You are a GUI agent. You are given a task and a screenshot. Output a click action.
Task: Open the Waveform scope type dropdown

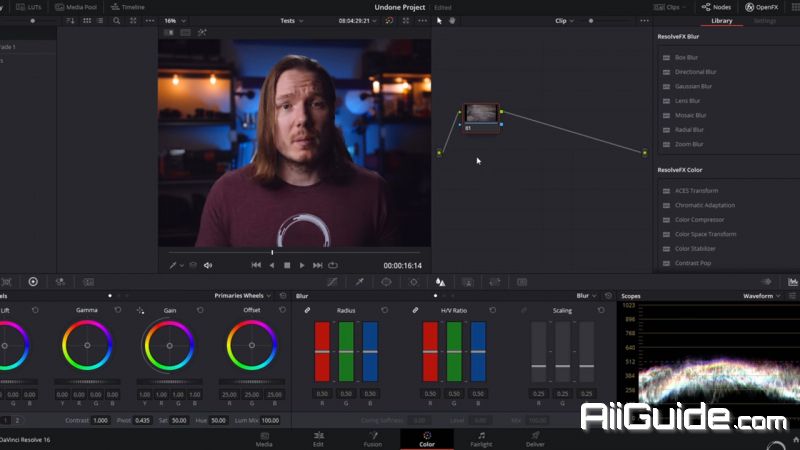pyautogui.click(x=761, y=296)
